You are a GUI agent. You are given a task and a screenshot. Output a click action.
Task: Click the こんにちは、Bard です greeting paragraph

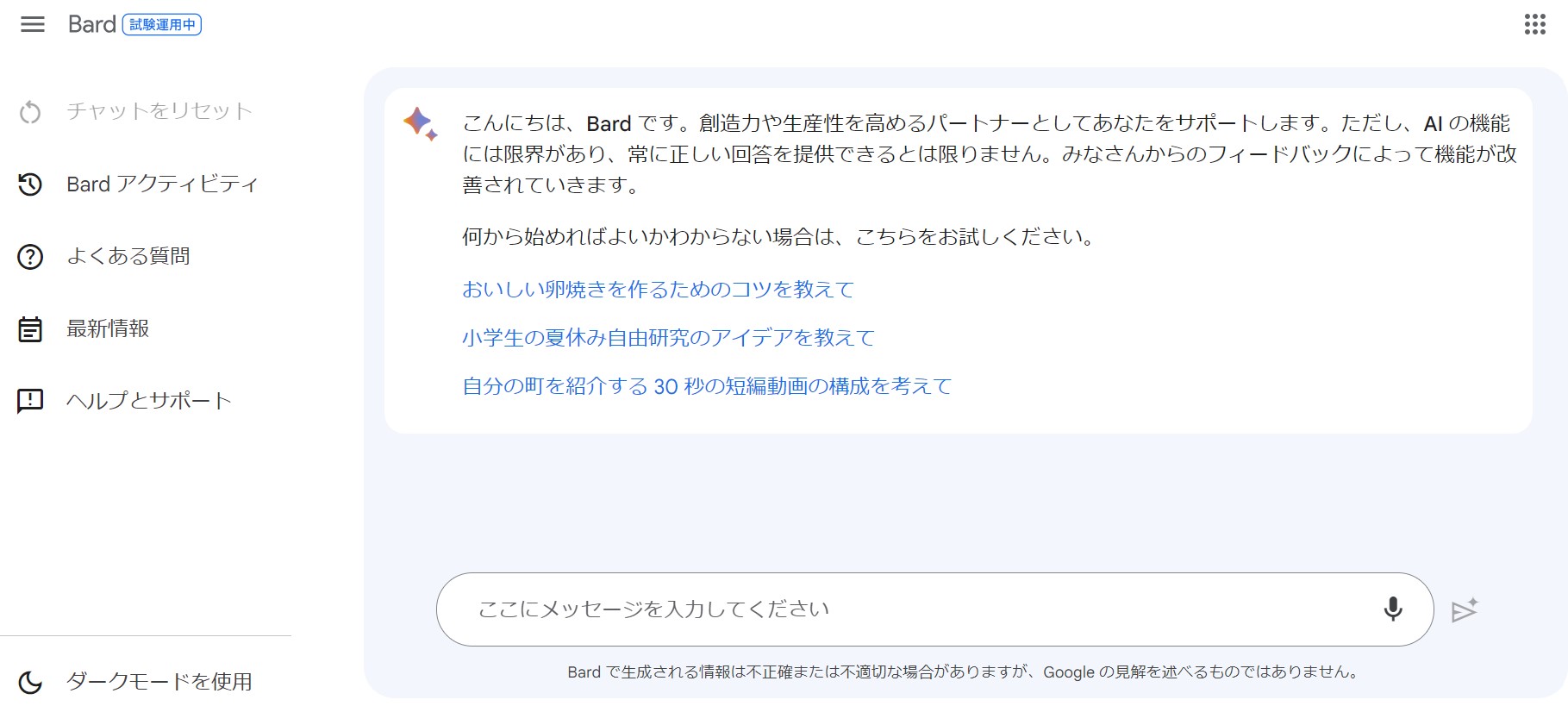tap(989, 154)
